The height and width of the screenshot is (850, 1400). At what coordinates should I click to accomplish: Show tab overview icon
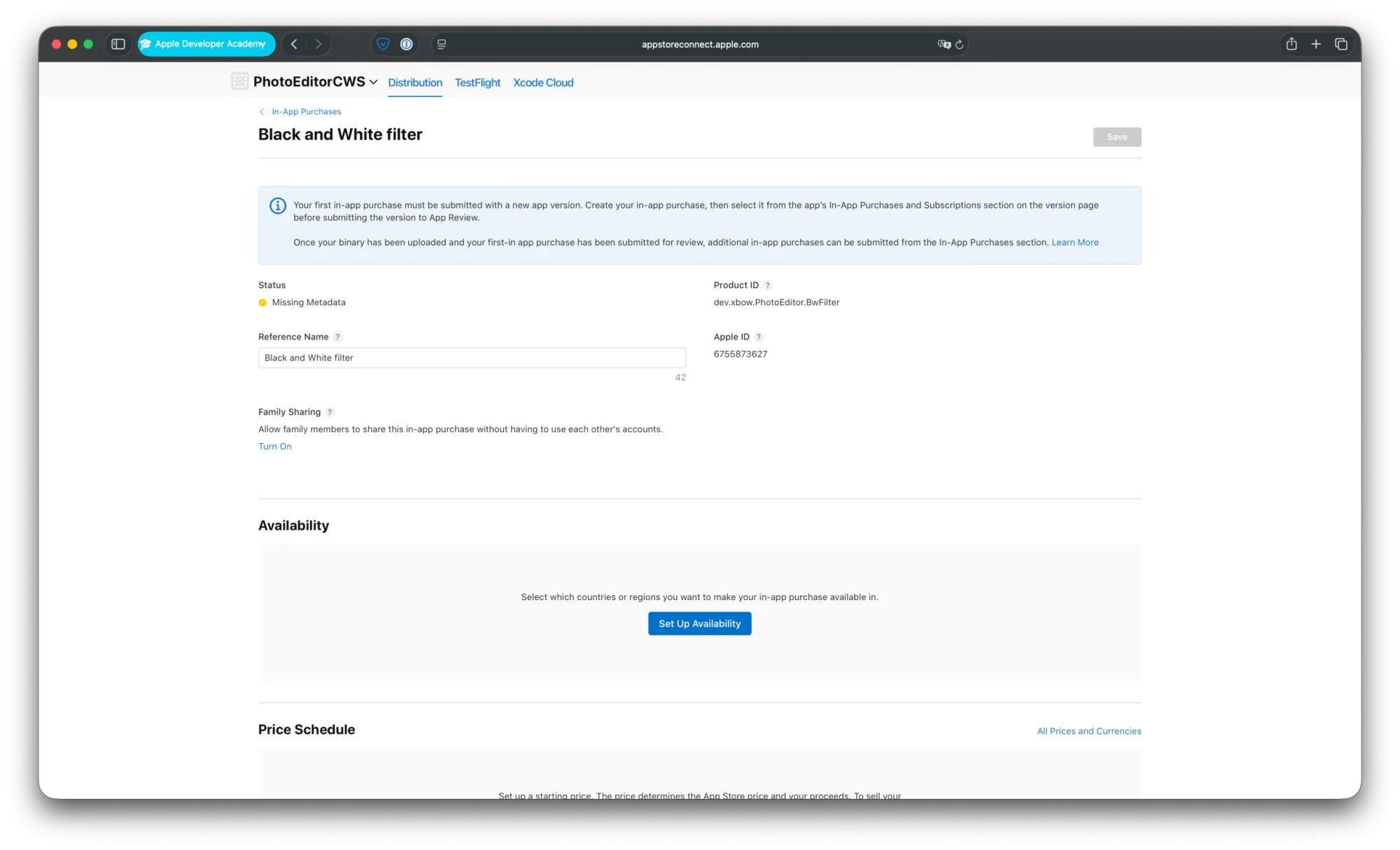[1341, 44]
